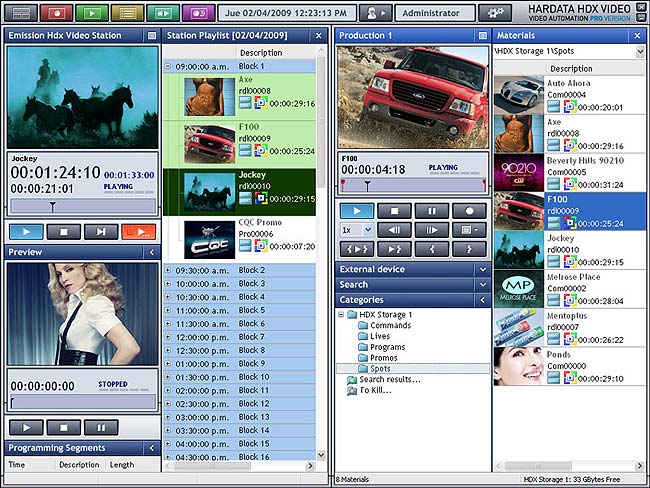This screenshot has width=650, height=488.
Task: Toggle Emission Hdx Video Station panel menu
Action: pyautogui.click(x=152, y=36)
